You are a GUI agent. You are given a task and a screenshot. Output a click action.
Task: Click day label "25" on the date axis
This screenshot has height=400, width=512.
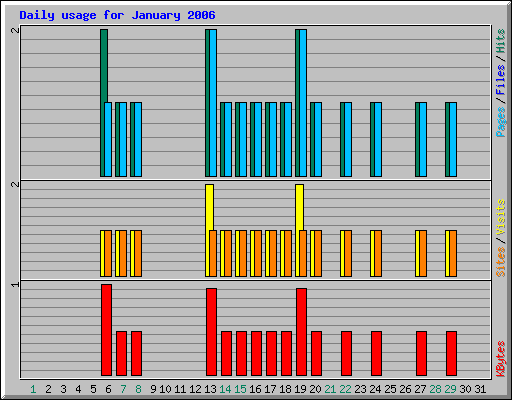point(390,389)
